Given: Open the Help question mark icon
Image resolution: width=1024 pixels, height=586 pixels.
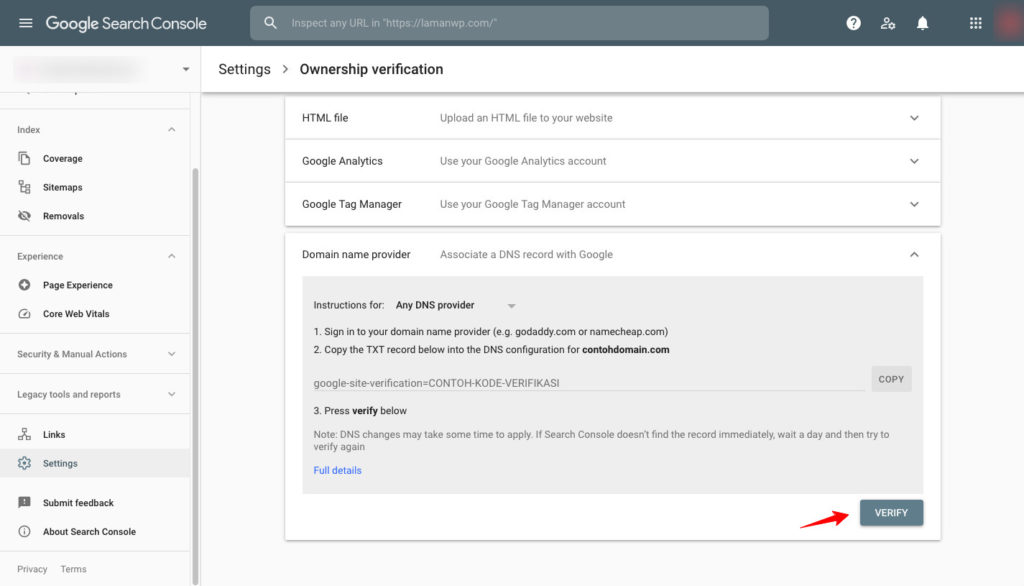Looking at the screenshot, I should click(853, 23).
